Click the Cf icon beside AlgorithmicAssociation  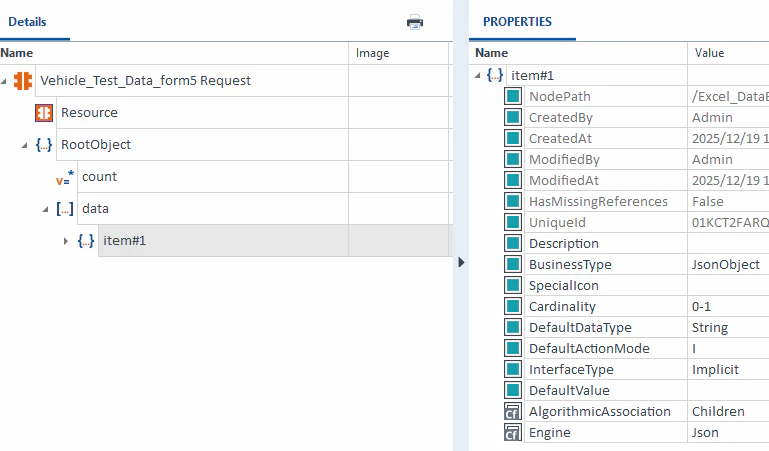[513, 411]
